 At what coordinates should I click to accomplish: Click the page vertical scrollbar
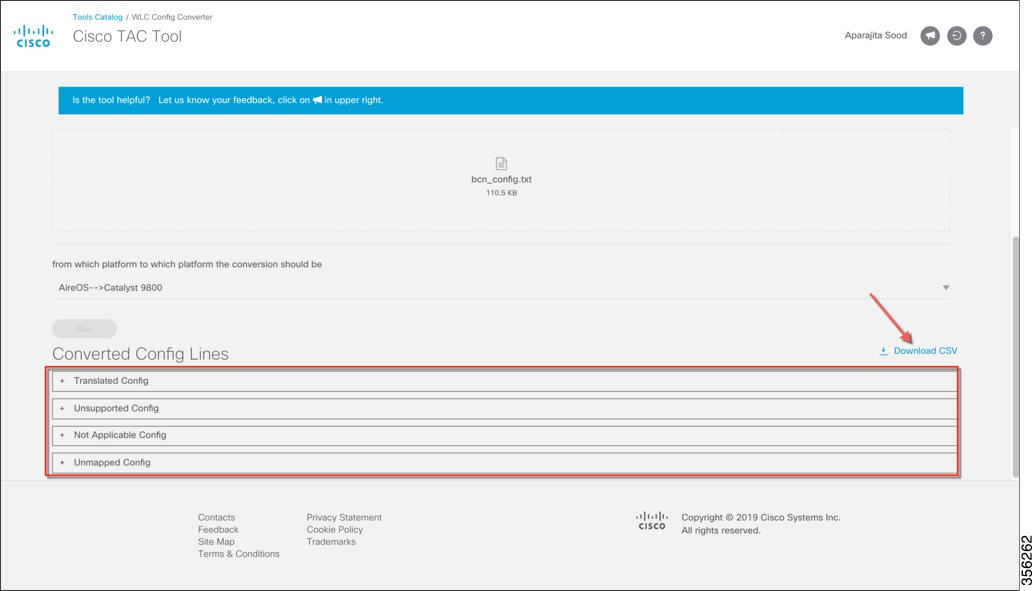[x=1016, y=357]
